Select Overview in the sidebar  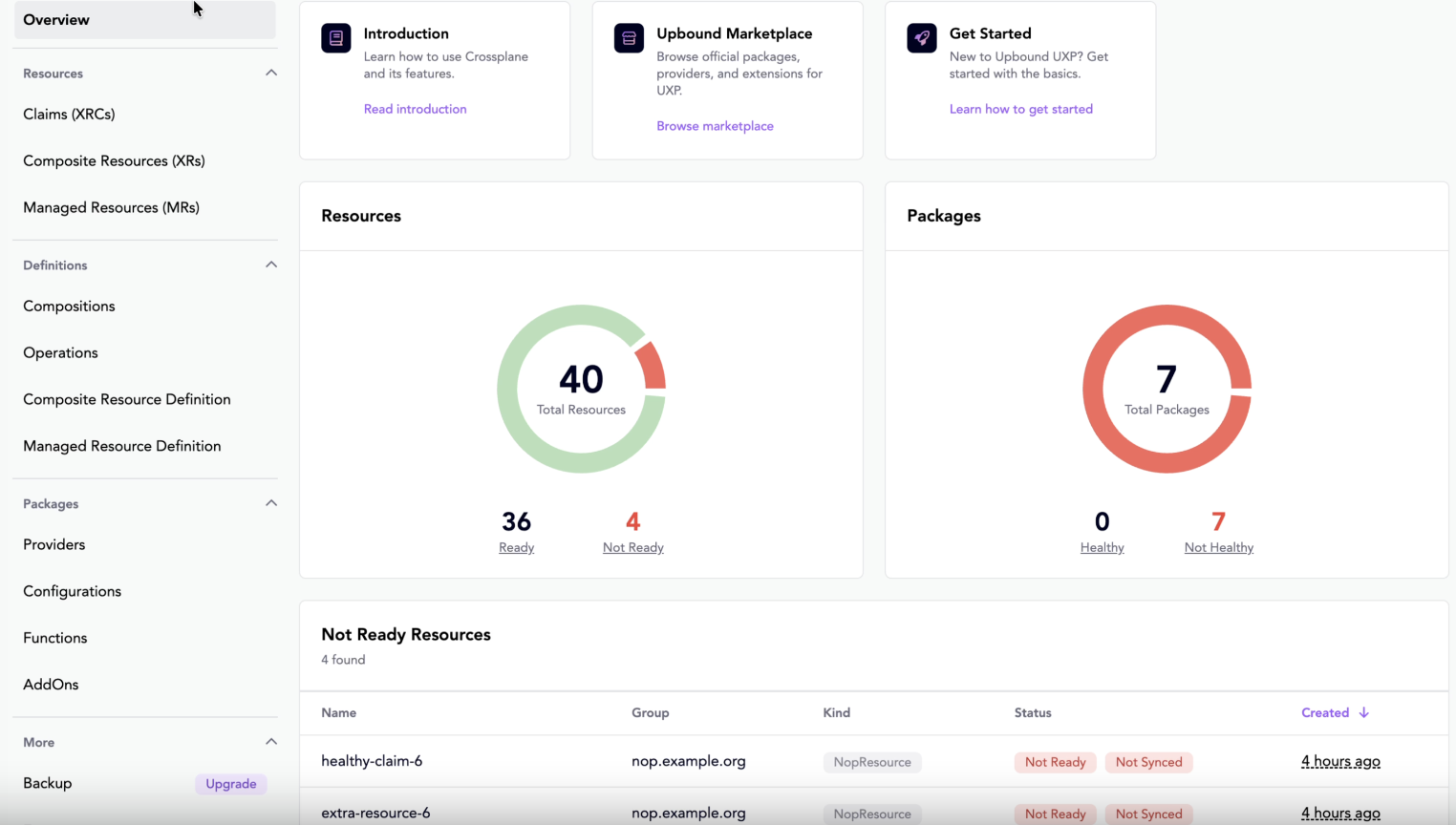pyautogui.click(x=56, y=19)
